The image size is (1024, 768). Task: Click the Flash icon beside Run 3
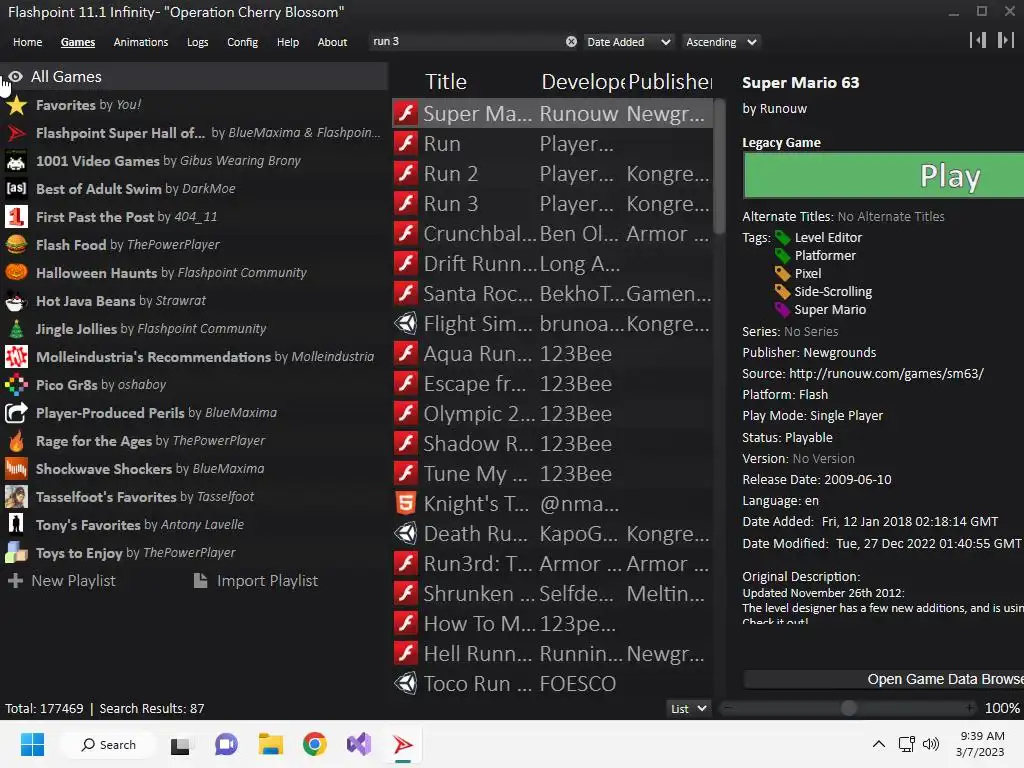coord(406,204)
